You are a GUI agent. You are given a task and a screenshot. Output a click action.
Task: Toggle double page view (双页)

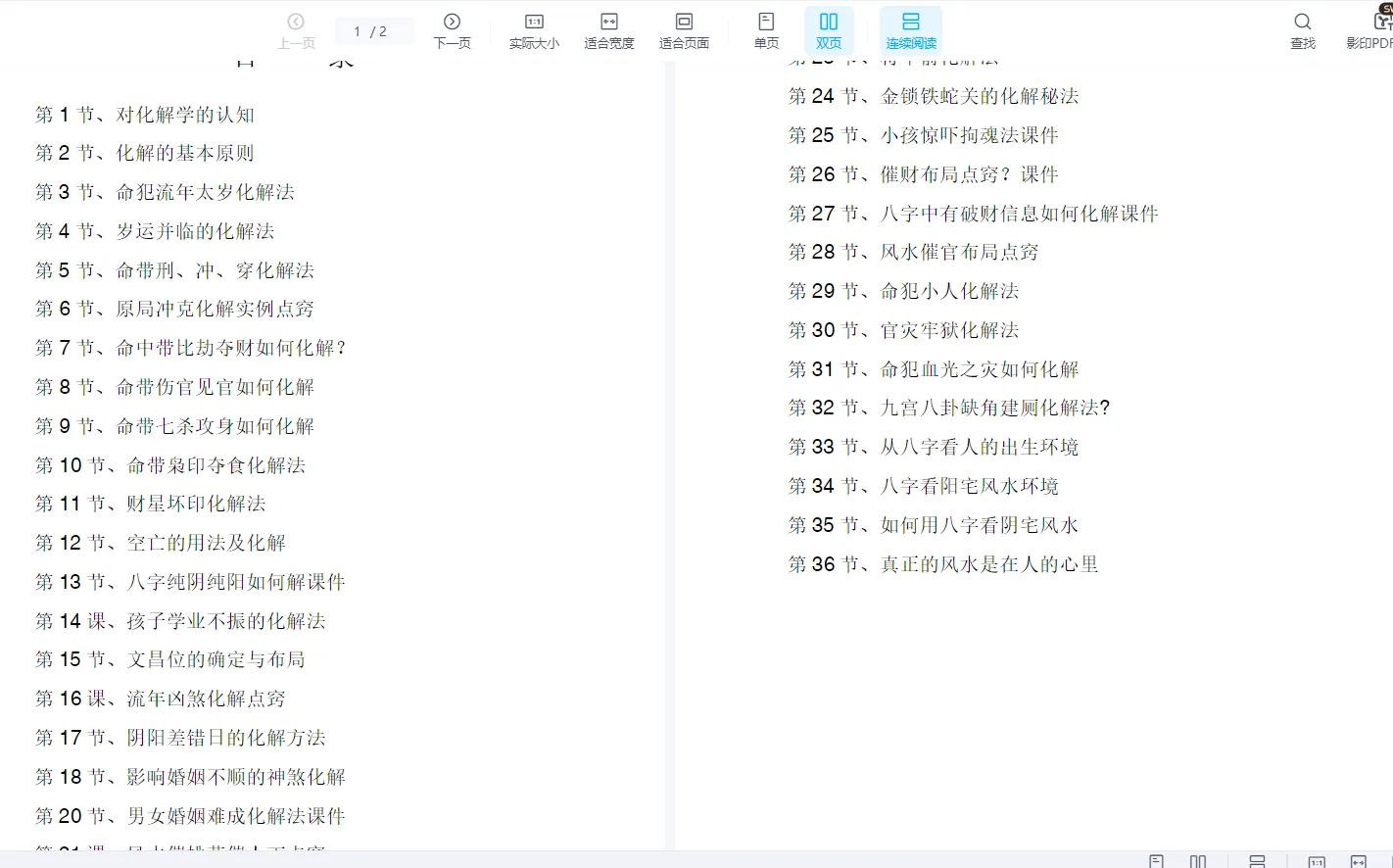pyautogui.click(x=829, y=31)
